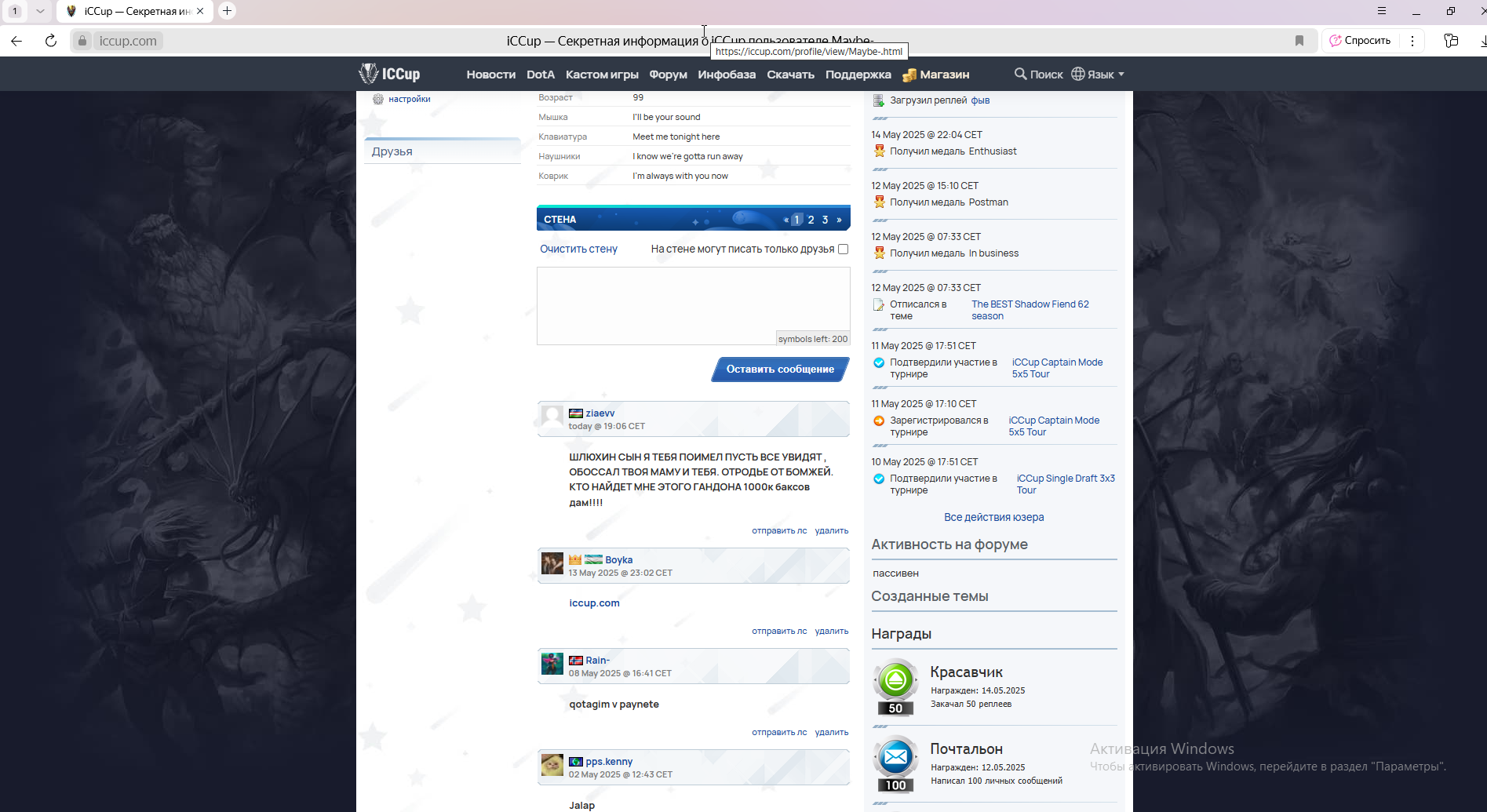Open iCCup Single Draft 3x3 Tour link
The height and width of the screenshot is (812, 1487).
tap(1066, 484)
